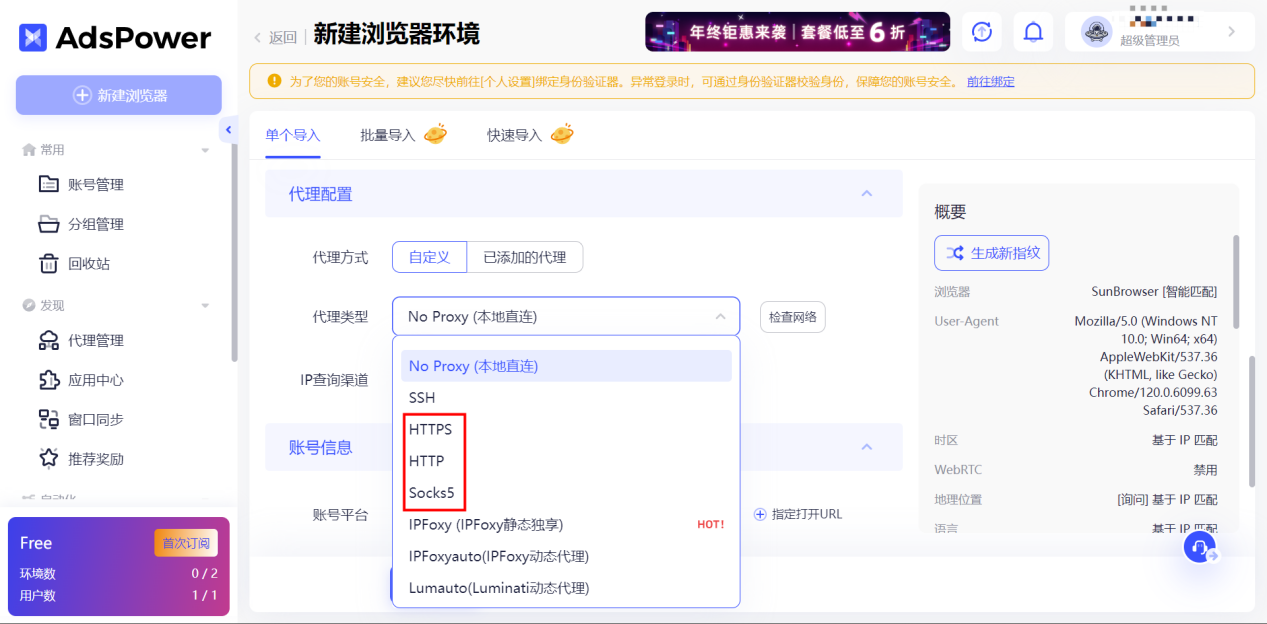1267x624 pixels.
Task: Switch to the 快速导入 tab
Action: 514,135
